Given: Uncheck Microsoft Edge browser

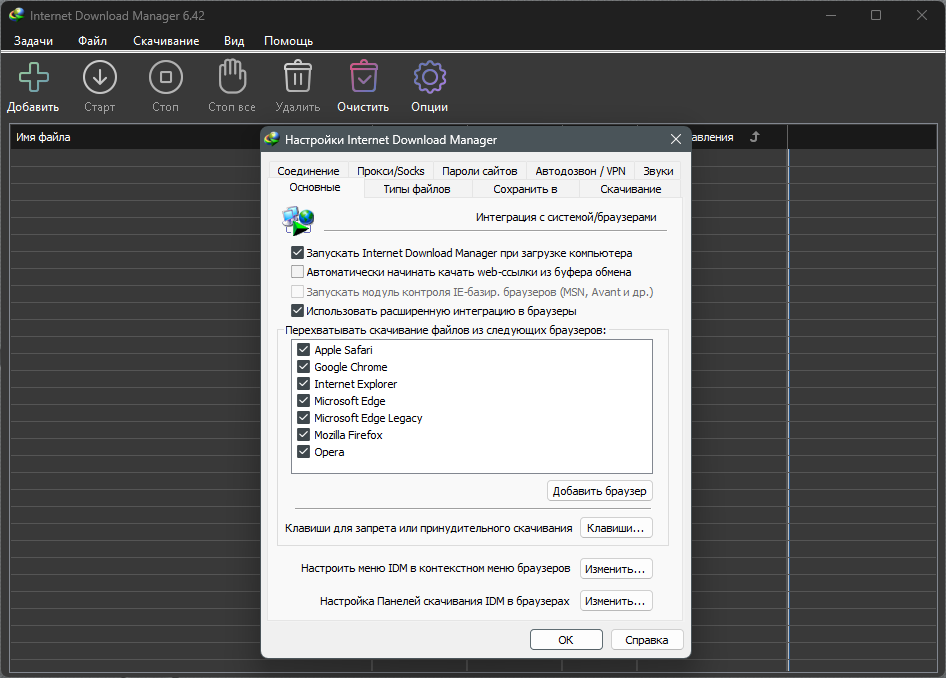Looking at the screenshot, I should 303,401.
